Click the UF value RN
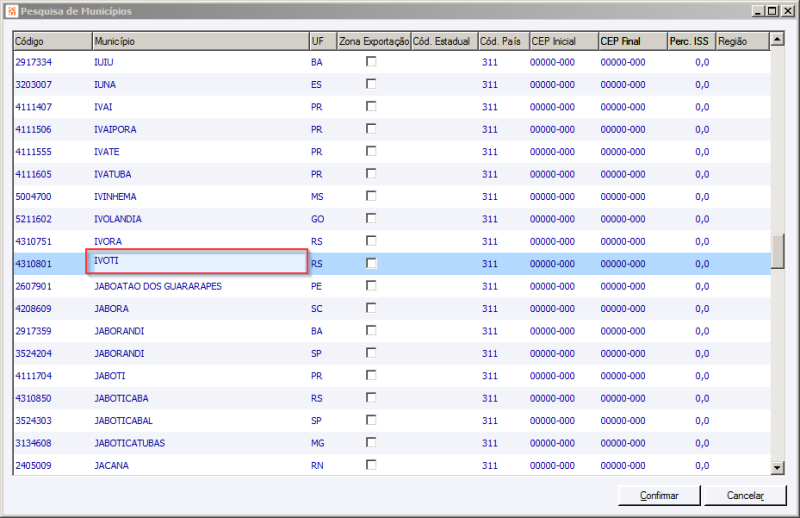Viewport: 800px width, 518px height. (317, 465)
